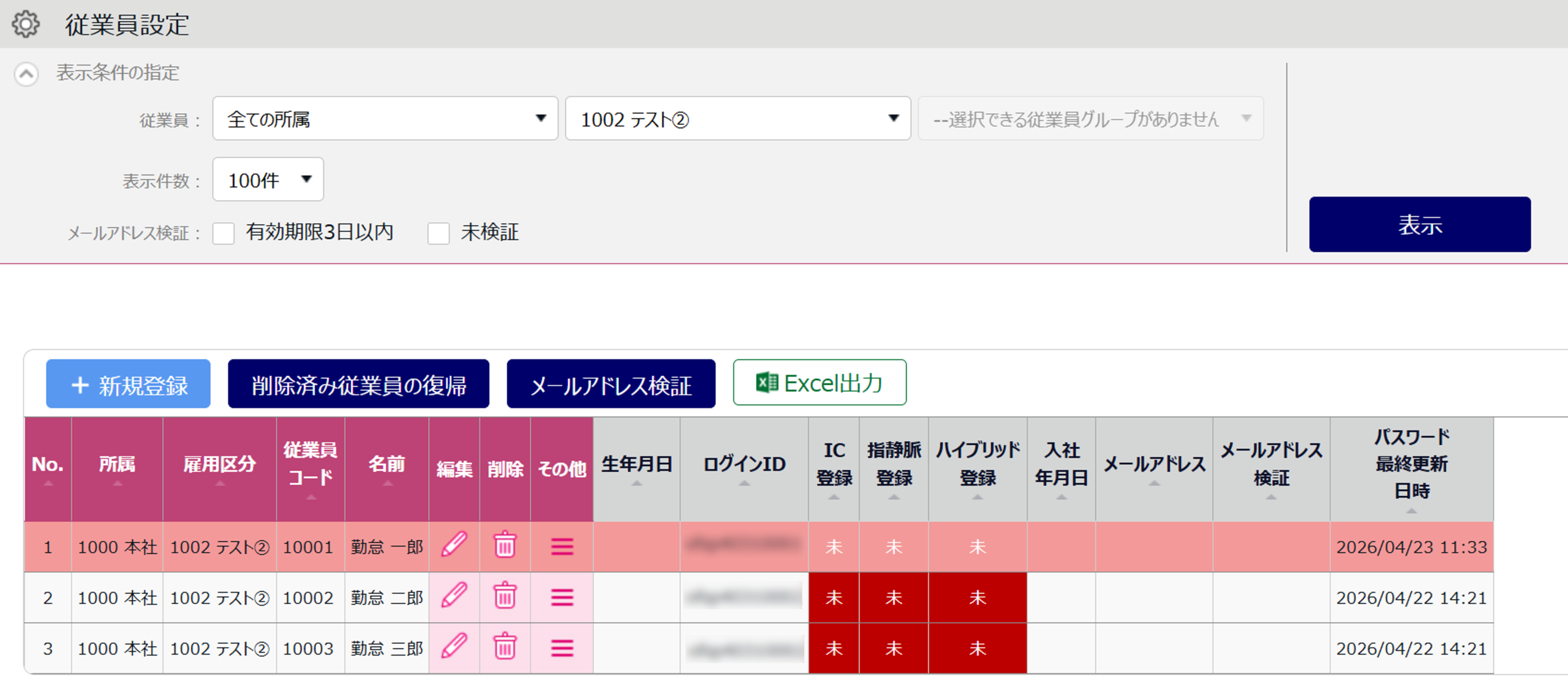Check the 未検証 checkbox

(439, 233)
